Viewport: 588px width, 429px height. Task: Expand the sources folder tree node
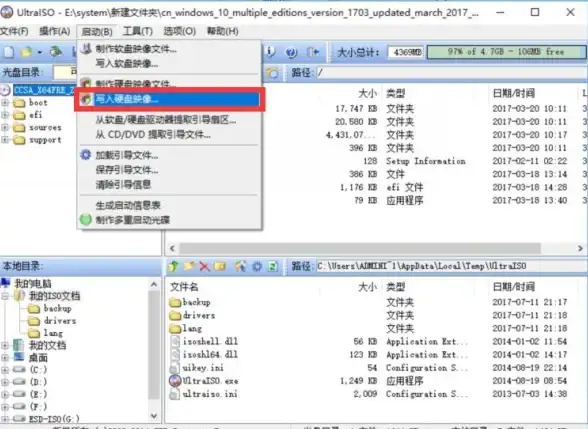5,128
